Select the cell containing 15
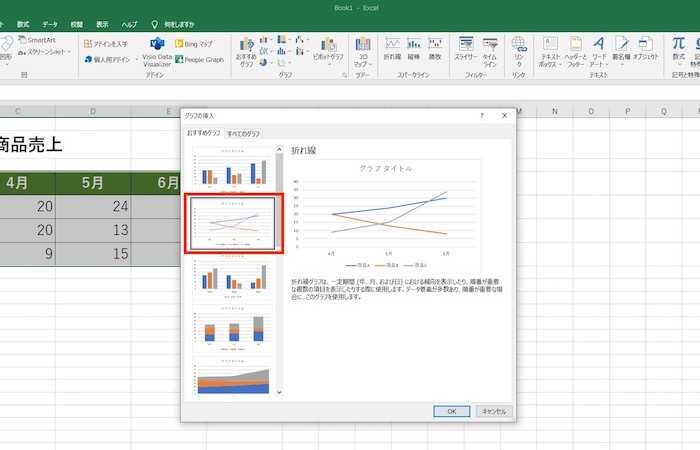Screen dimensions: 700x450 (x=93, y=254)
